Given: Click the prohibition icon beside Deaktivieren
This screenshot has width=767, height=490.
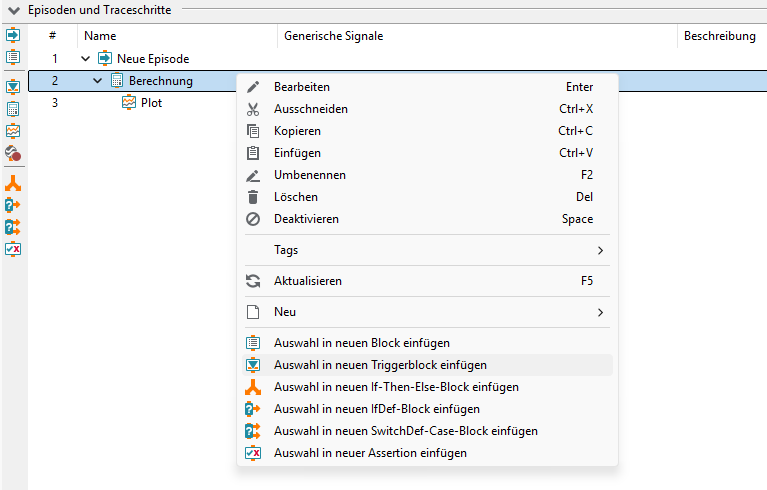Looking at the screenshot, I should 253,219.
